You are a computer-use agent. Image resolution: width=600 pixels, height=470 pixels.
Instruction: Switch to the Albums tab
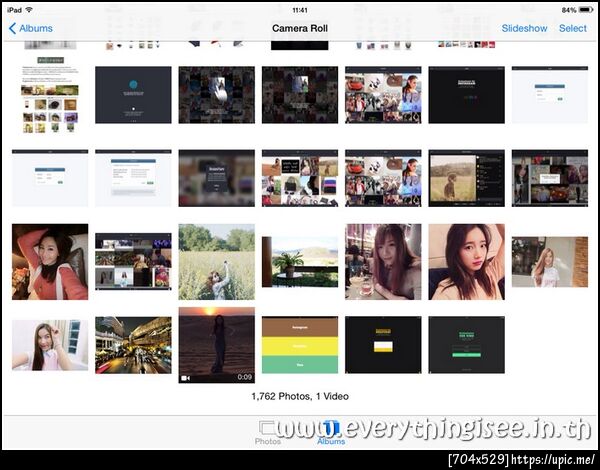(x=331, y=433)
